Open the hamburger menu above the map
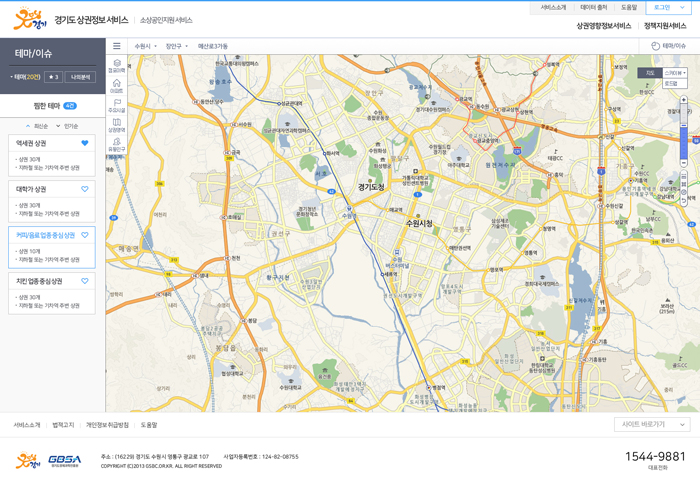The height and width of the screenshot is (486, 700). coord(116,46)
